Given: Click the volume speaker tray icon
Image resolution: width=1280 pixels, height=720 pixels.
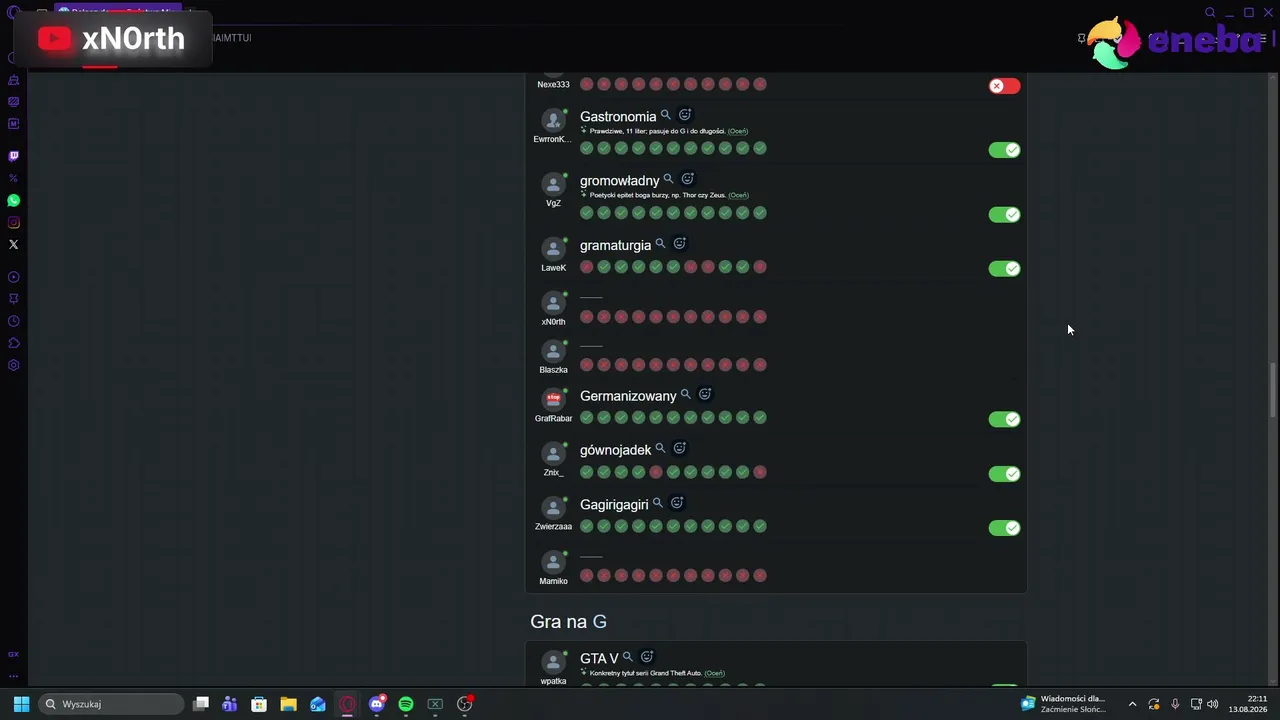Looking at the screenshot, I should (x=1213, y=704).
